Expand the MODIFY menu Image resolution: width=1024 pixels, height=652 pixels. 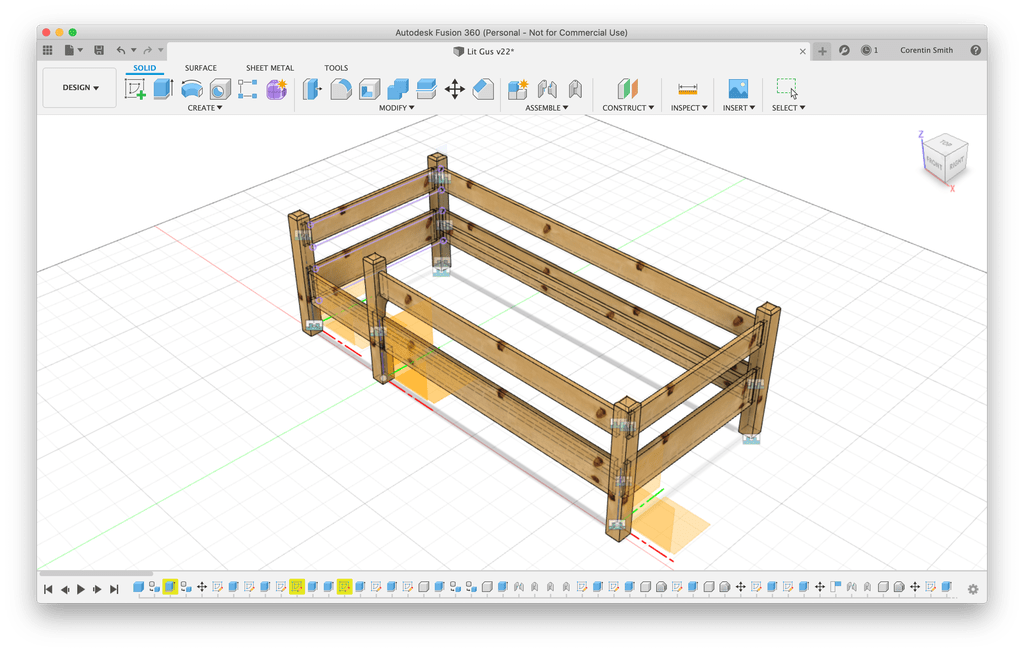[x=397, y=108]
